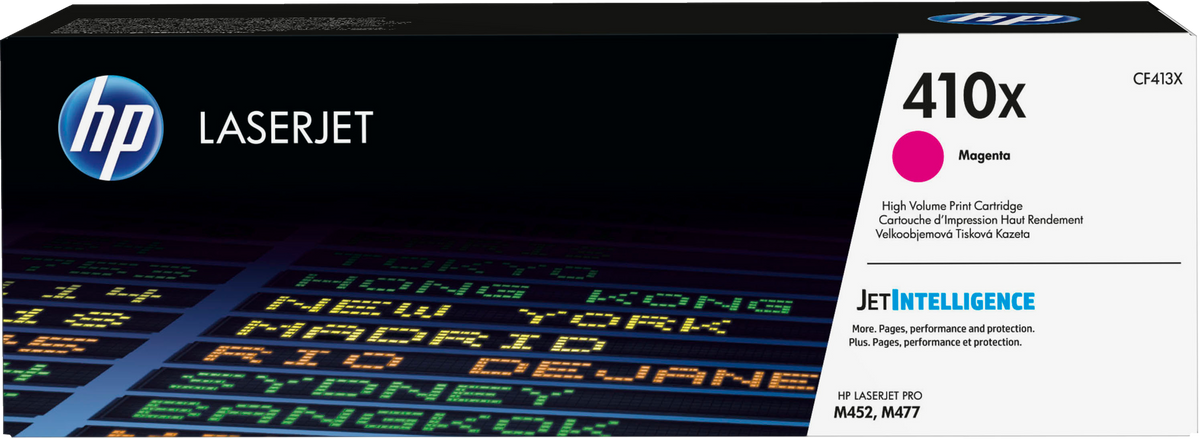1200x439 pixels.
Task: Click the "LASERJET" text
Action: (x=286, y=127)
